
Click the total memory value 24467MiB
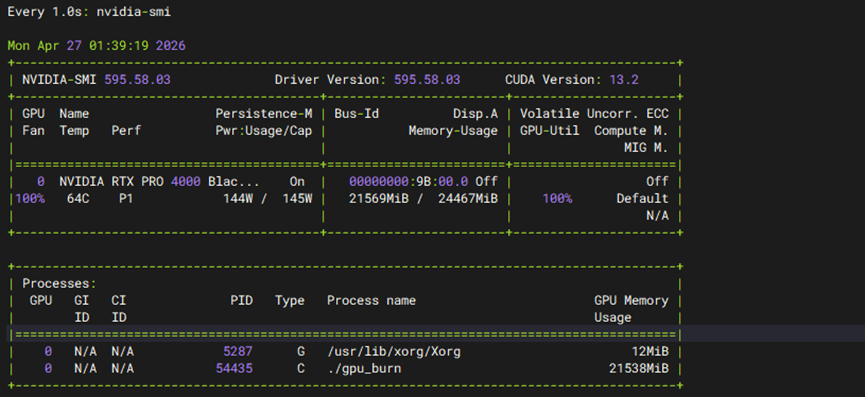click(468, 198)
